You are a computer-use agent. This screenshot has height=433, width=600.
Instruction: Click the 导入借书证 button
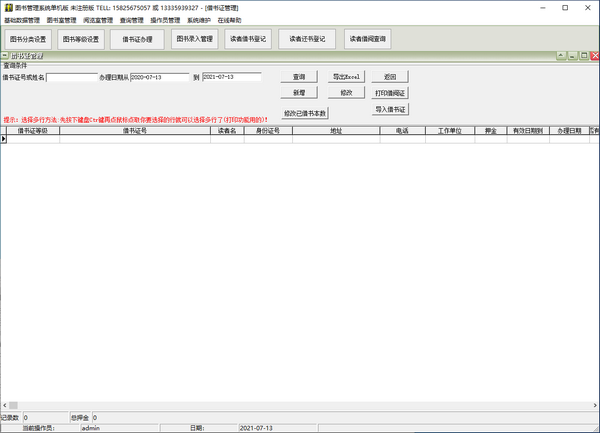(x=390, y=109)
